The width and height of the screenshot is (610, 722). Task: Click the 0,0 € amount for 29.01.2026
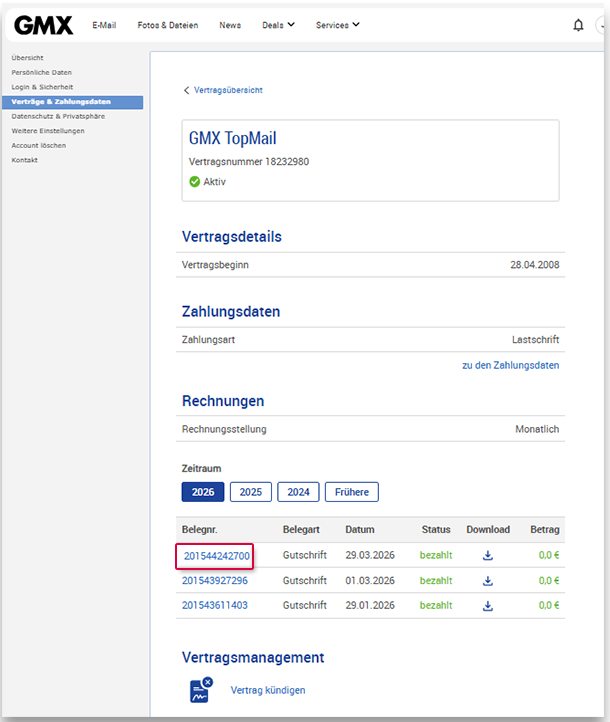point(549,606)
